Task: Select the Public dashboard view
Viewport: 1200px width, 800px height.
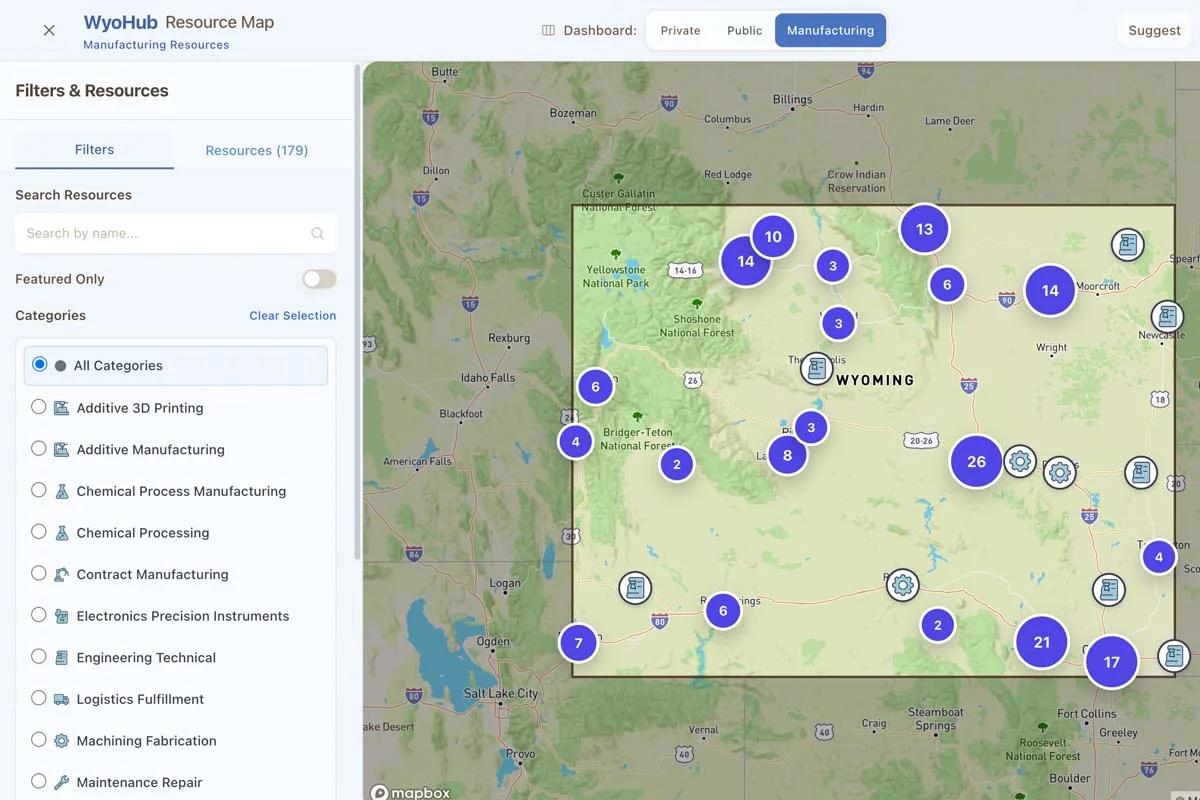Action: 743,30
